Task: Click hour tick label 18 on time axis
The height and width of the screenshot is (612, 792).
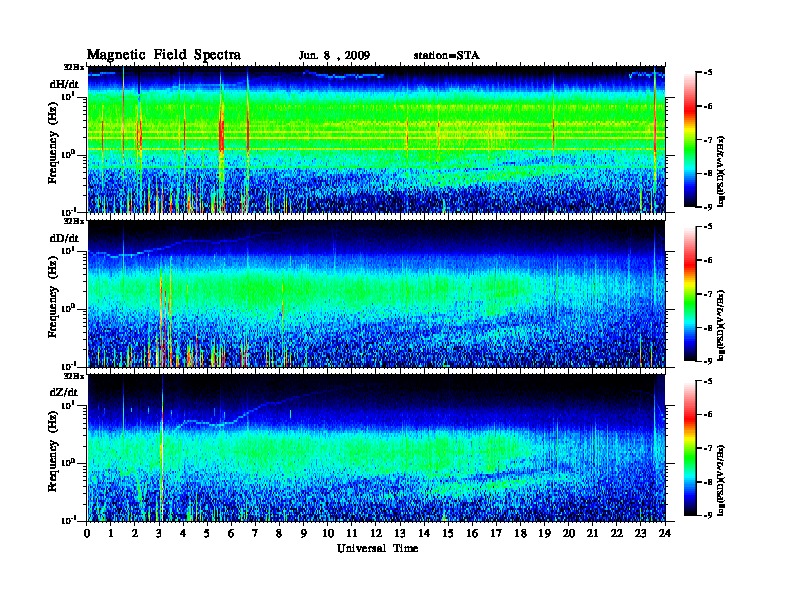Action: pyautogui.click(x=520, y=533)
